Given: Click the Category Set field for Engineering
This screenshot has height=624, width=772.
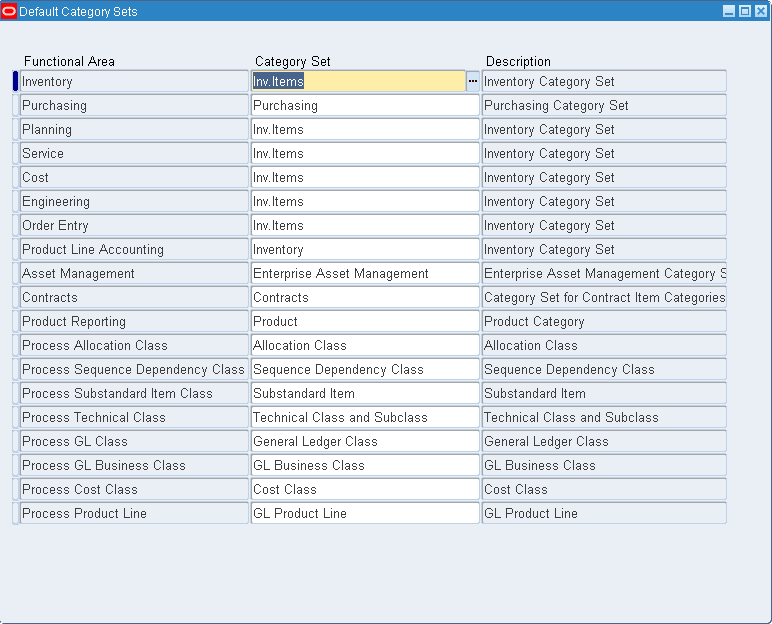Looking at the screenshot, I should pyautogui.click(x=365, y=201).
